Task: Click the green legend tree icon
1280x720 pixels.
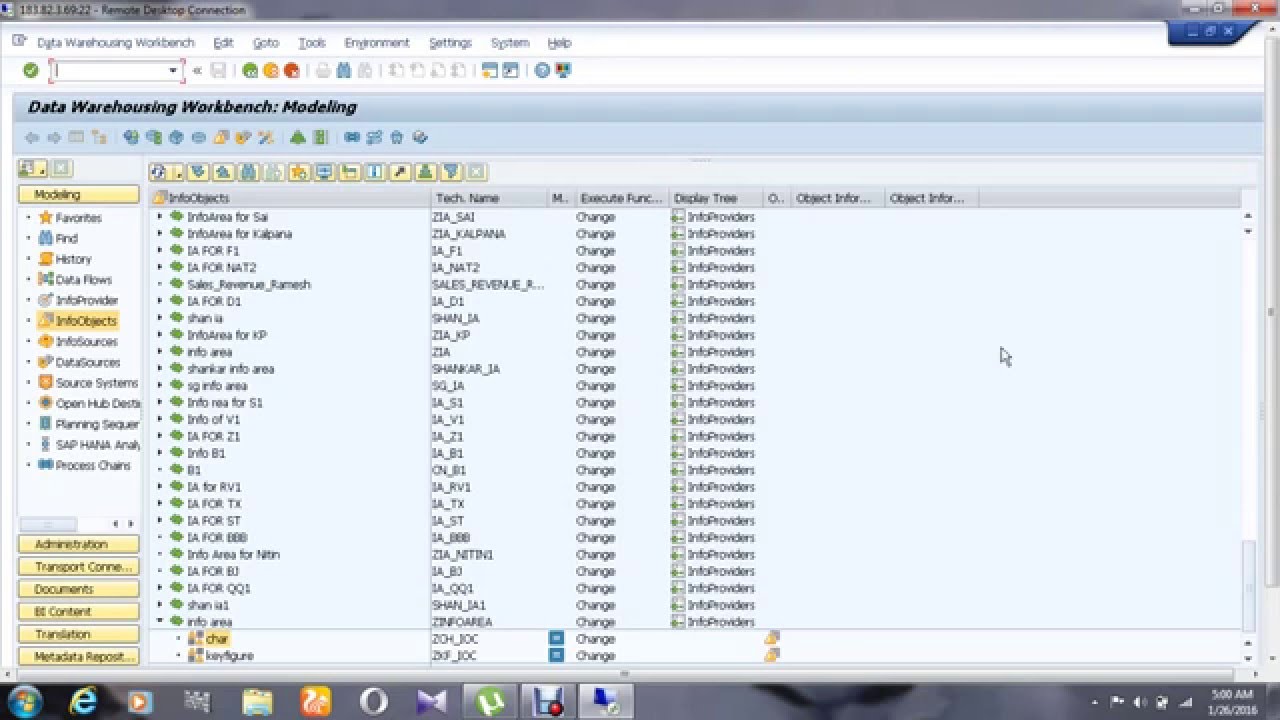Action: tap(426, 172)
